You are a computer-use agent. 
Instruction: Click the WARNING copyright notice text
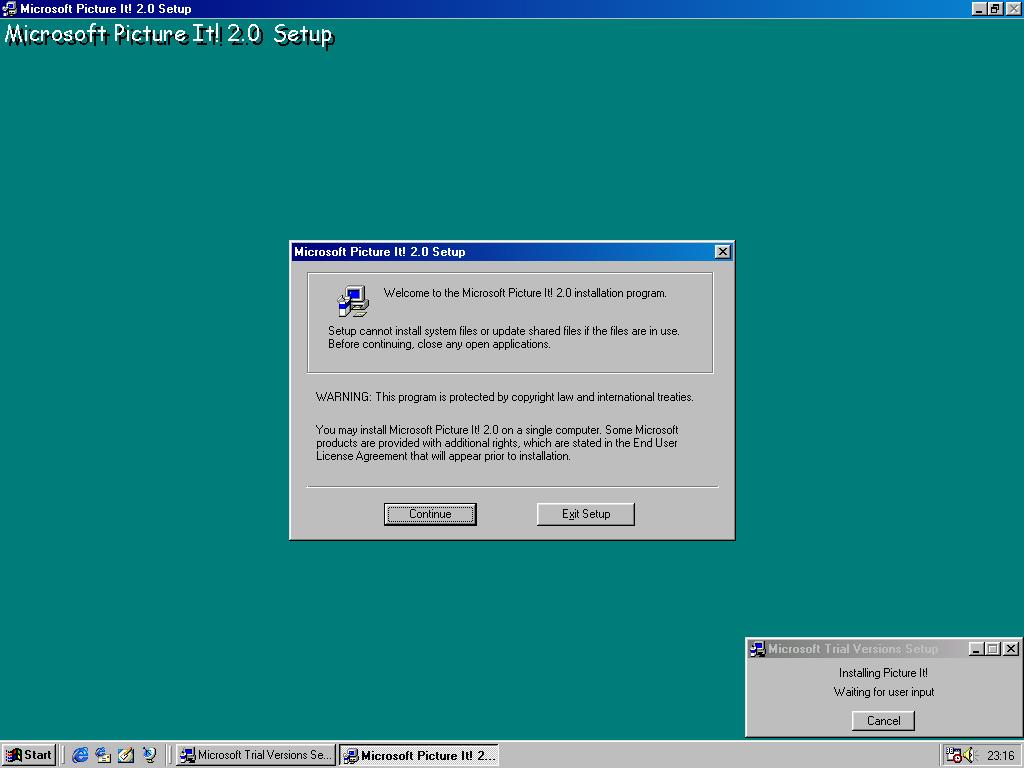point(504,397)
